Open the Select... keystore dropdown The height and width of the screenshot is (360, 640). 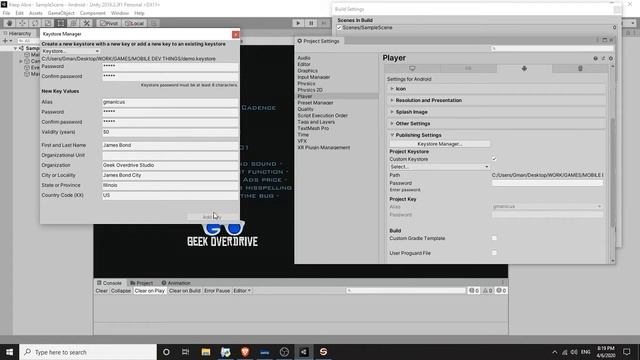[439, 167]
